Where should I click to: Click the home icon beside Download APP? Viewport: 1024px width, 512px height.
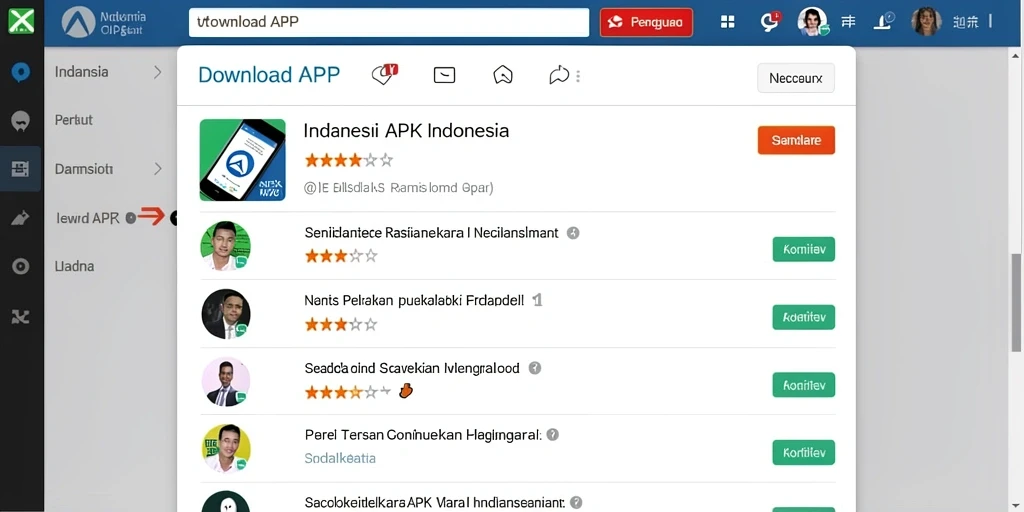coord(502,76)
